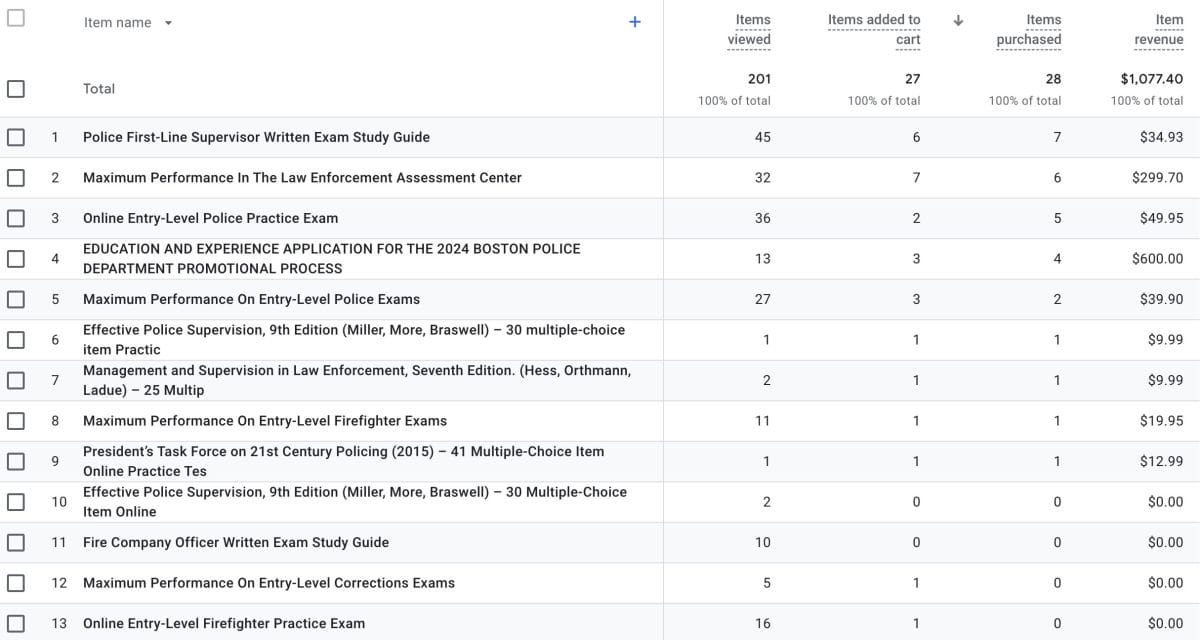
Task: Mark checkbox for Boston Police Department application row
Action: [16, 259]
